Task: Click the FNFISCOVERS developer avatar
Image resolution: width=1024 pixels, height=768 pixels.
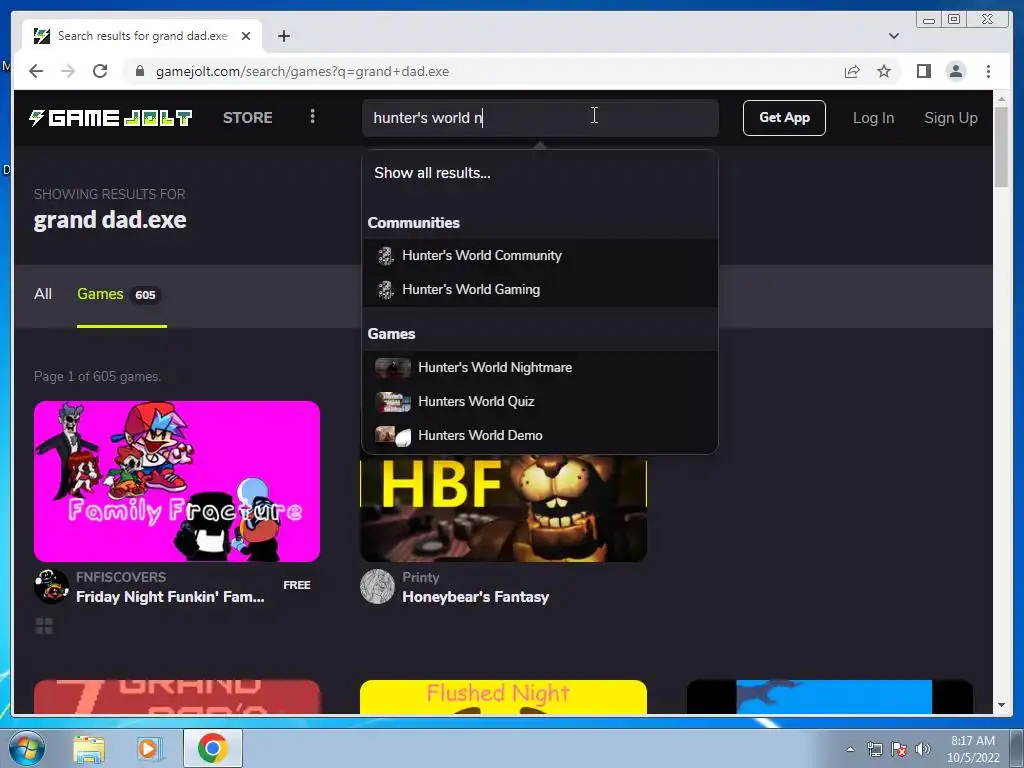Action: click(x=51, y=586)
